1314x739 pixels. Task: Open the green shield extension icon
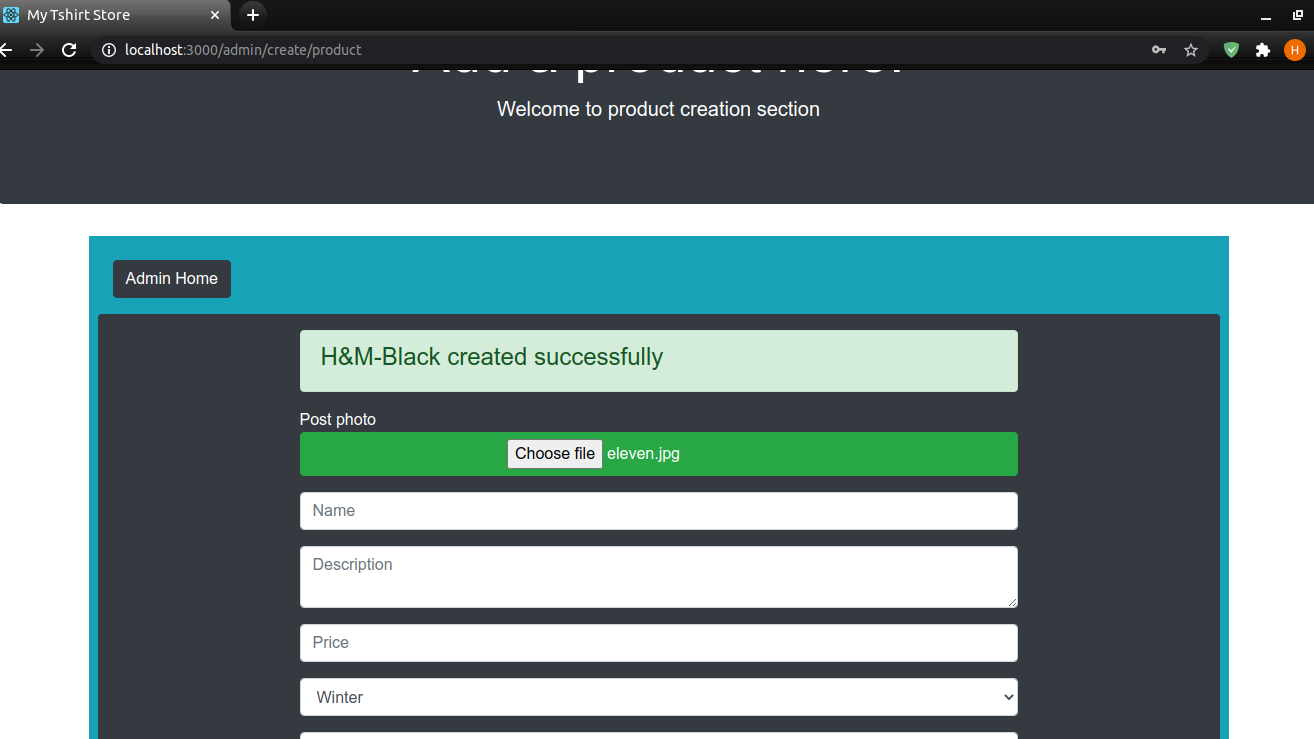tap(1231, 50)
